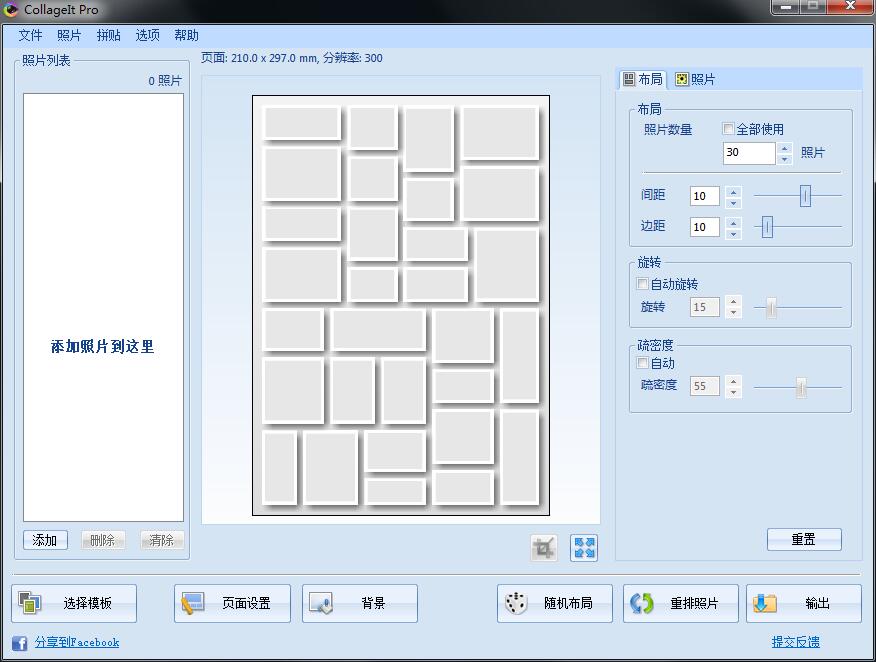Click the 间距 down stepper arrow
Screen dimensions: 876x662
pyautogui.click(x=735, y=202)
